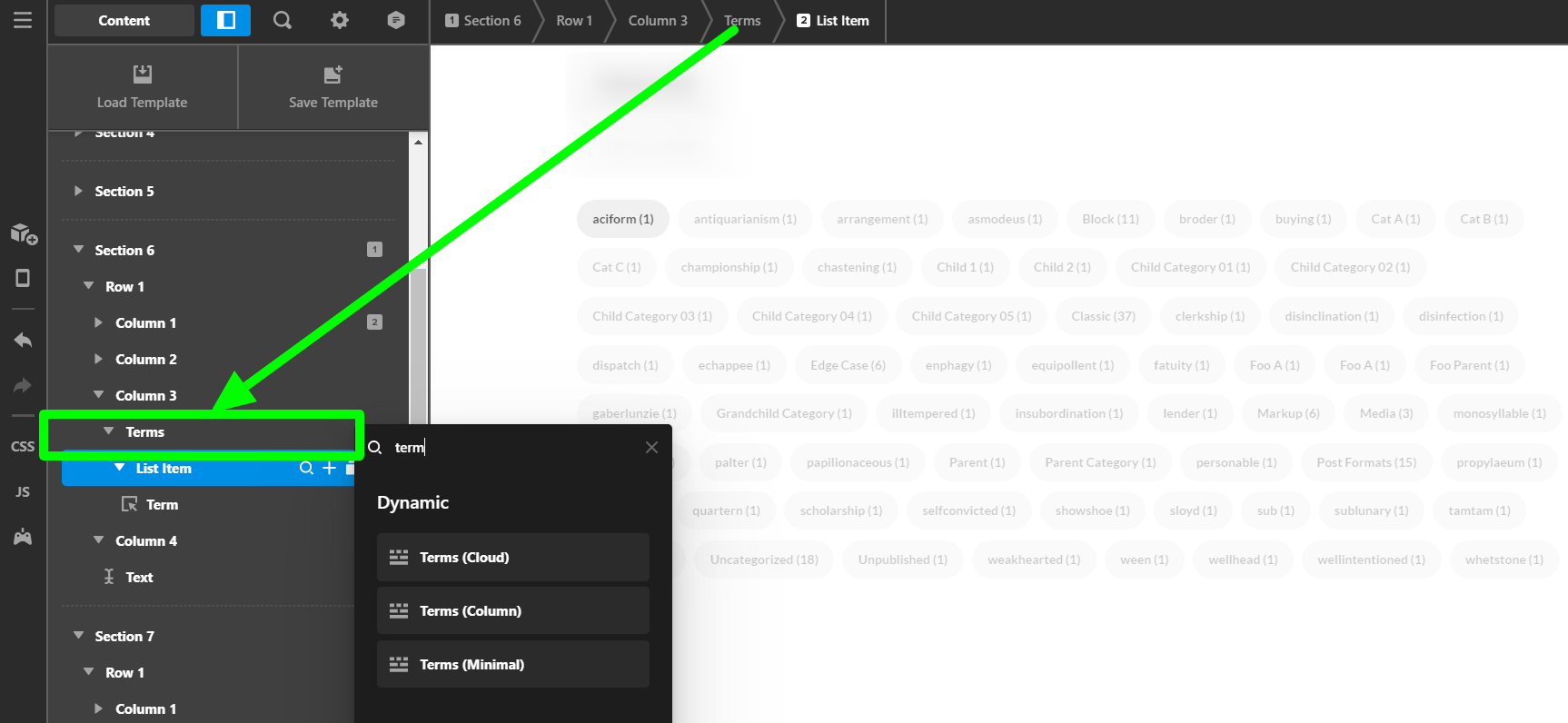Click the undo arrow icon
The image size is (1568, 723).
[x=23, y=340]
